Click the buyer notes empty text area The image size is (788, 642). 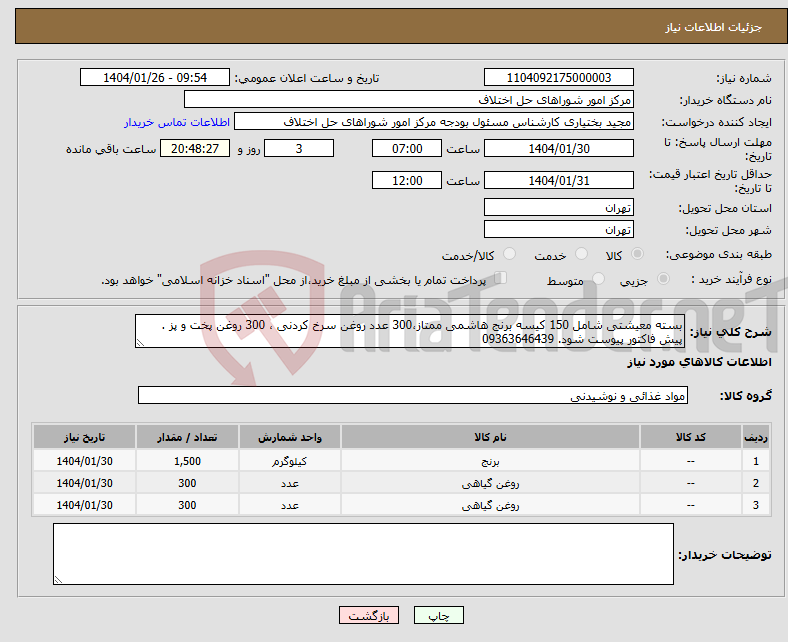click(363, 554)
